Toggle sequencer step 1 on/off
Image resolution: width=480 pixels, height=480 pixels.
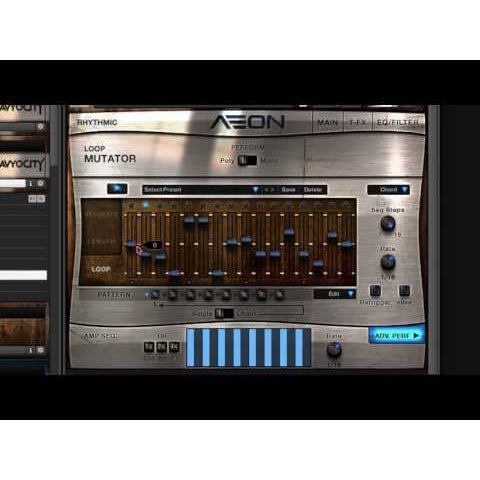coord(131,206)
